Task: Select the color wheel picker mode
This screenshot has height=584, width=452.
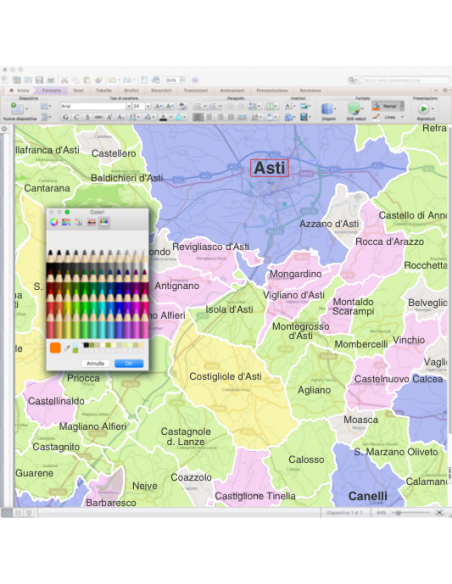Action: 54,222
